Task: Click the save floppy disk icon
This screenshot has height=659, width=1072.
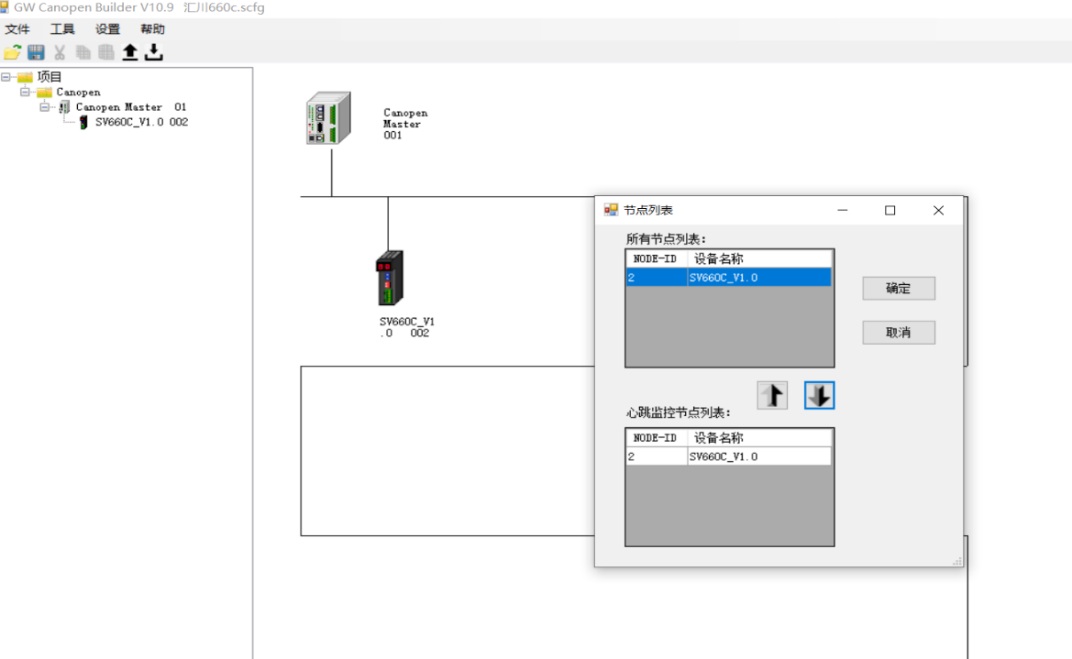Action: click(x=36, y=52)
